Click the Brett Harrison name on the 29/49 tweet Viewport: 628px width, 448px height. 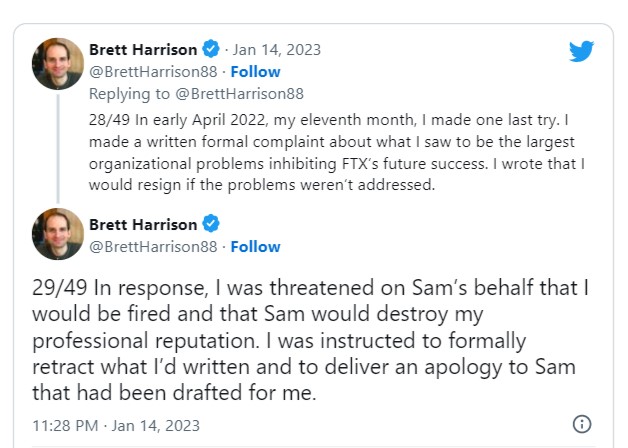(x=144, y=224)
